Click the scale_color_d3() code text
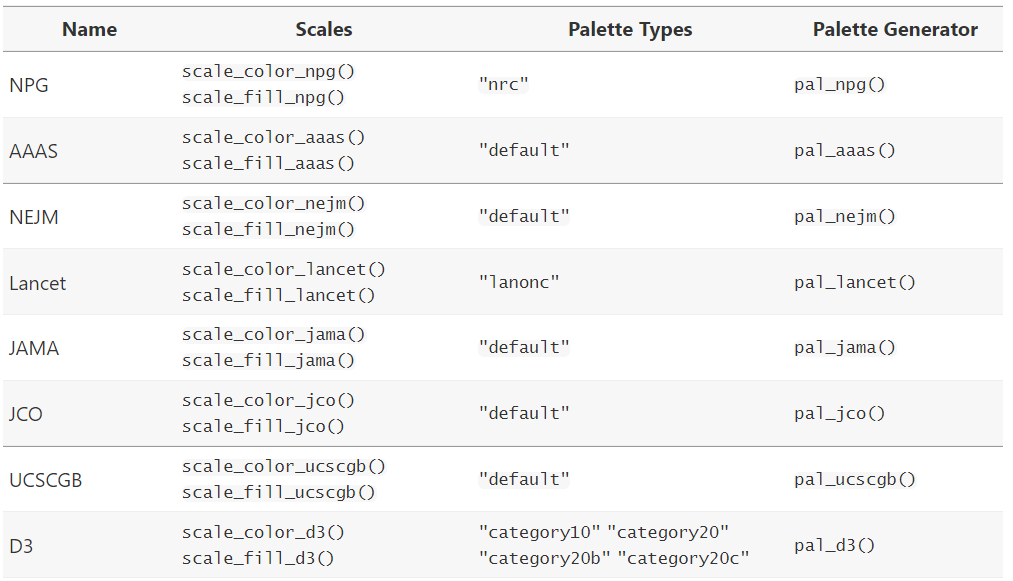 point(263,532)
